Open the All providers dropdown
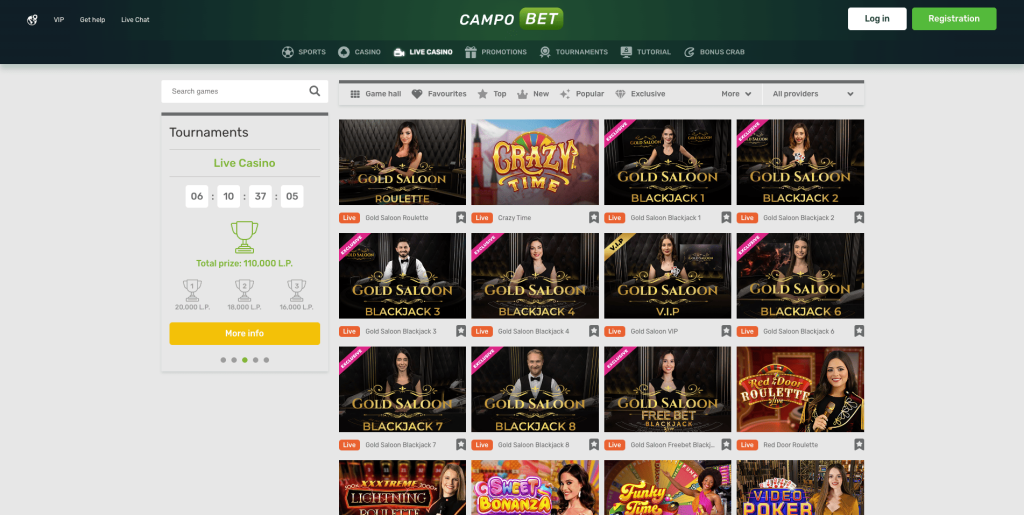This screenshot has height=515, width=1024. point(813,94)
